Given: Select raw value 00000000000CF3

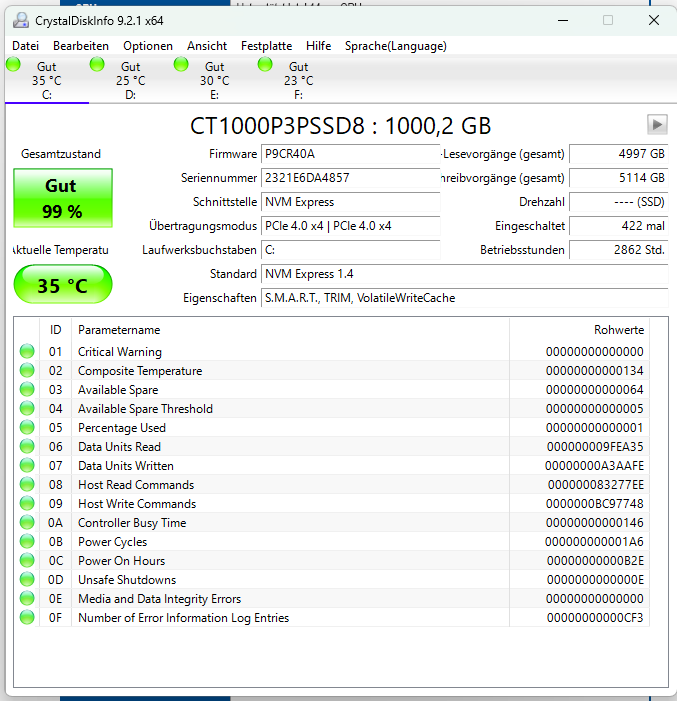Looking at the screenshot, I should tap(595, 618).
